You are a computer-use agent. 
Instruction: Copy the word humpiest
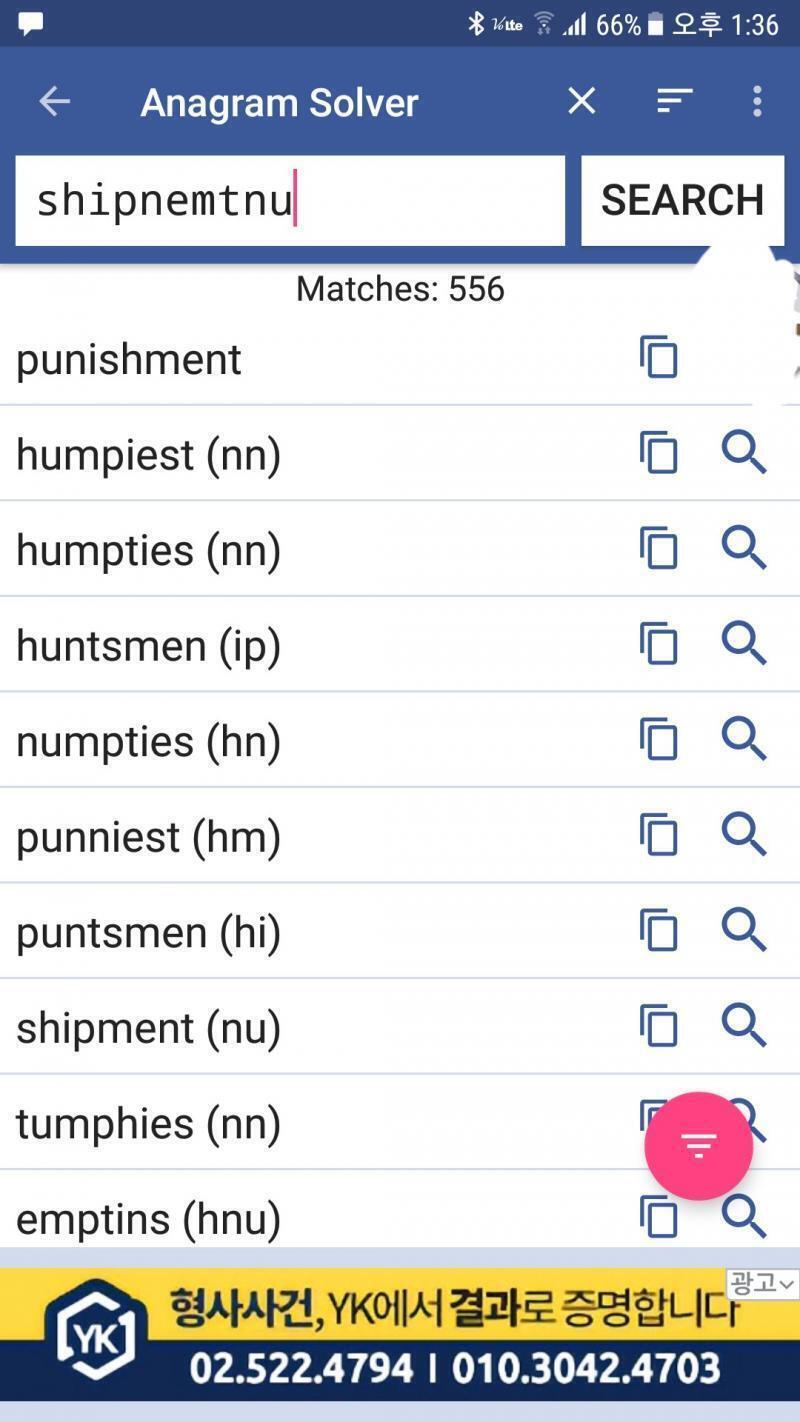point(659,454)
